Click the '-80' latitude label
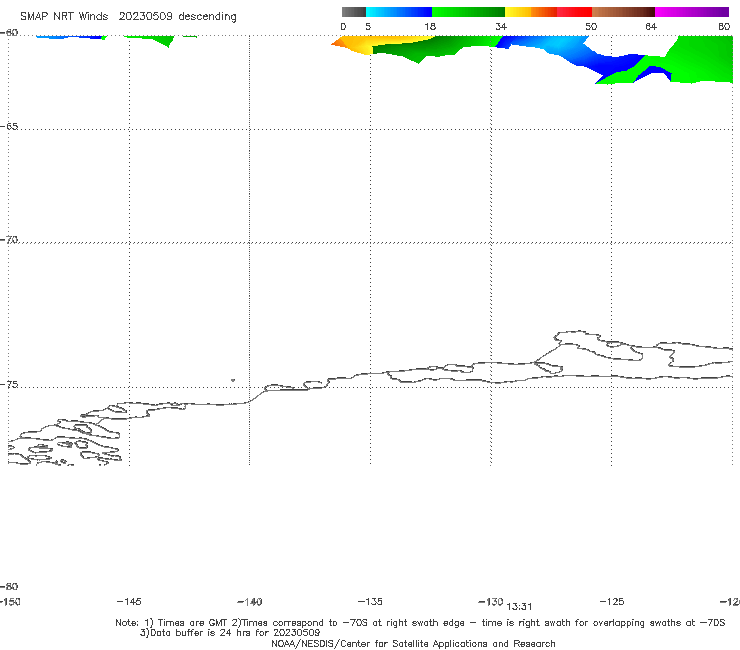Viewport: 740px width, 650px height. click(x=9, y=586)
